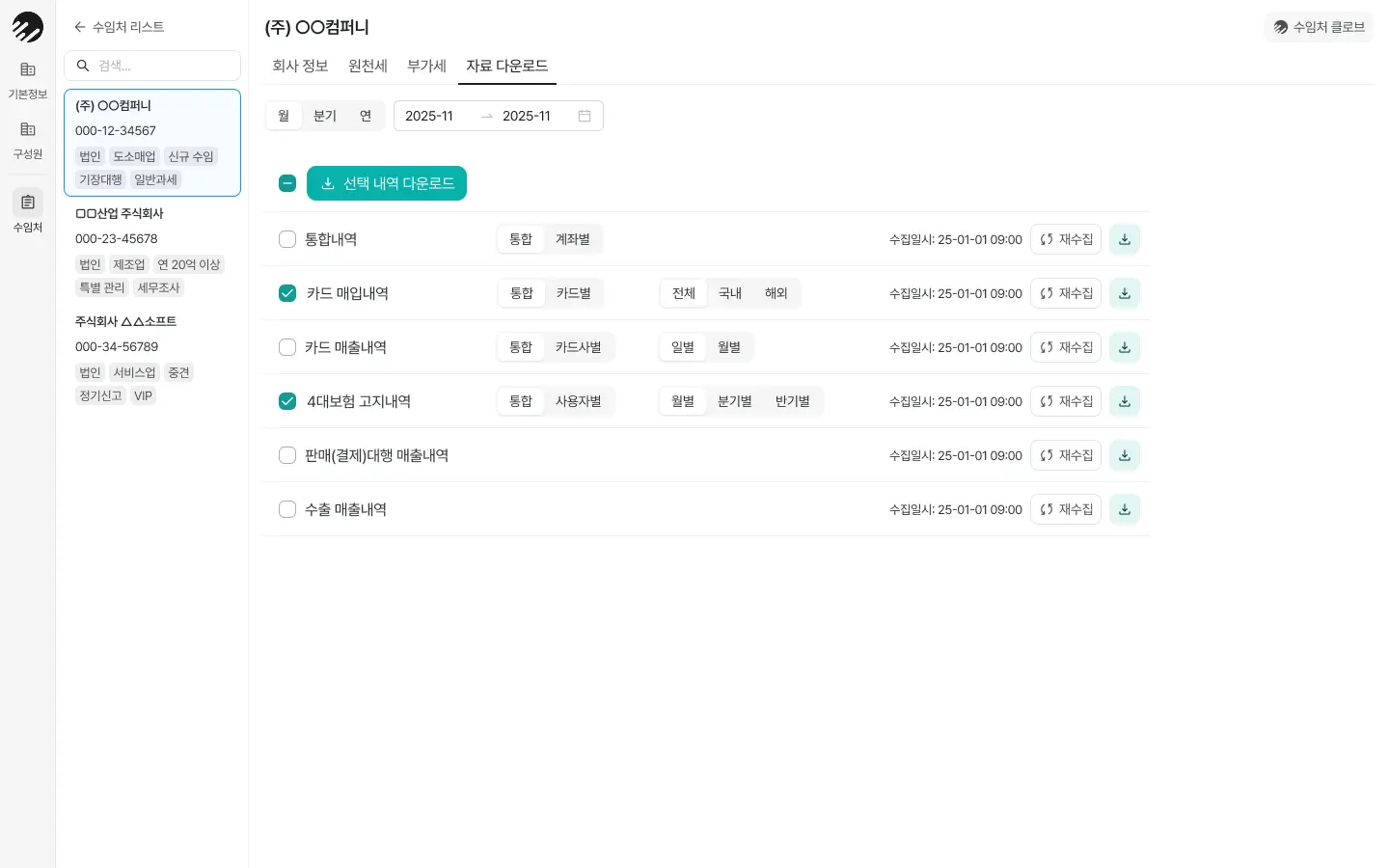Switch to the 부가세 tab
Viewport: 1389px width, 868px height.
tap(426, 66)
